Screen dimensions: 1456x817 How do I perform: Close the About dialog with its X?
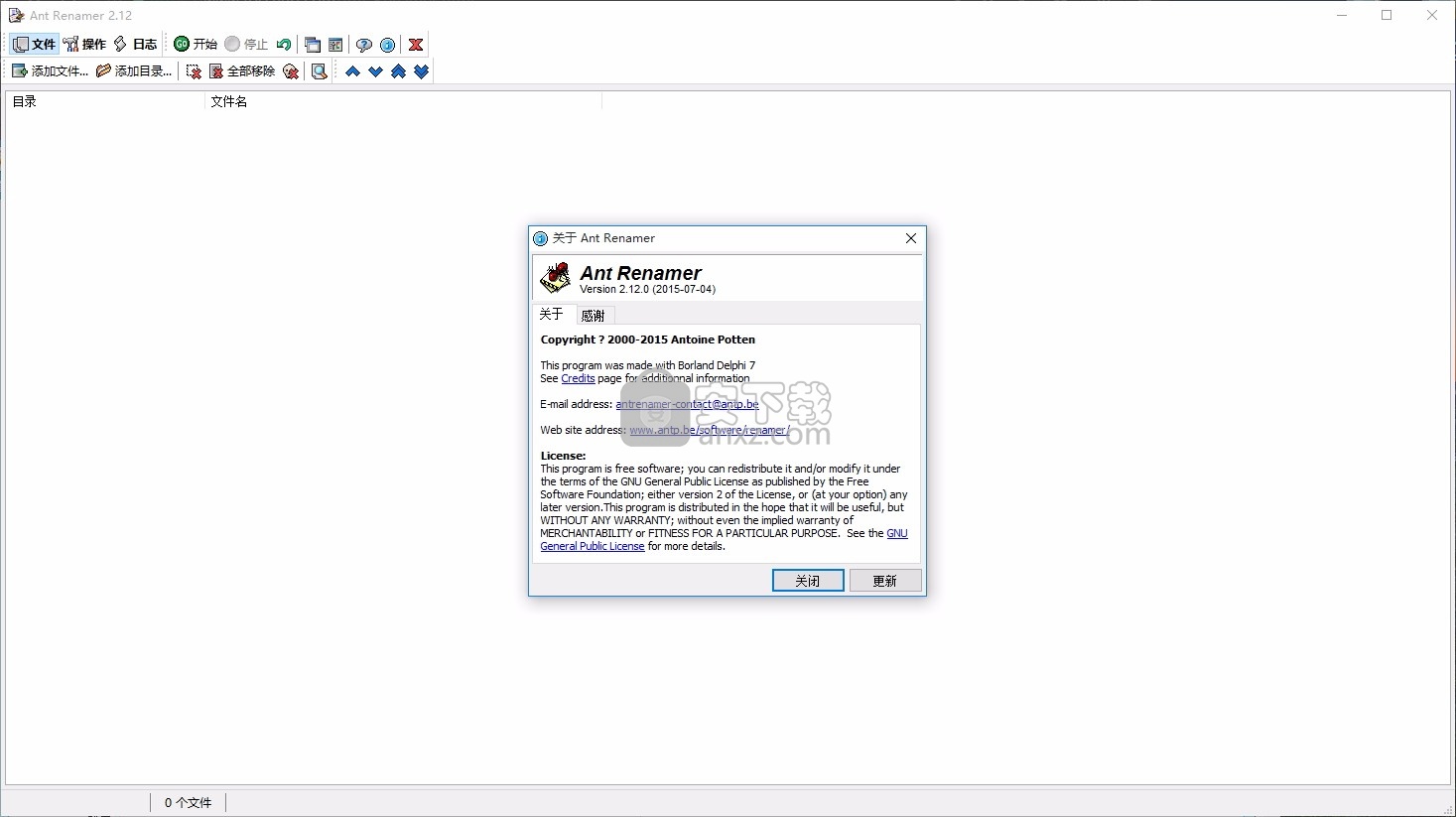[x=911, y=238]
